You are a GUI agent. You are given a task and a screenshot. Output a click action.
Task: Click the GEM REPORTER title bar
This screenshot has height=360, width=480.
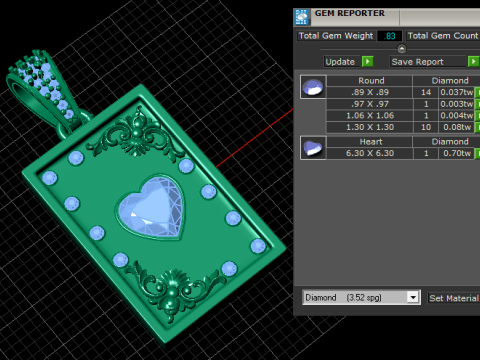[x=387, y=17]
